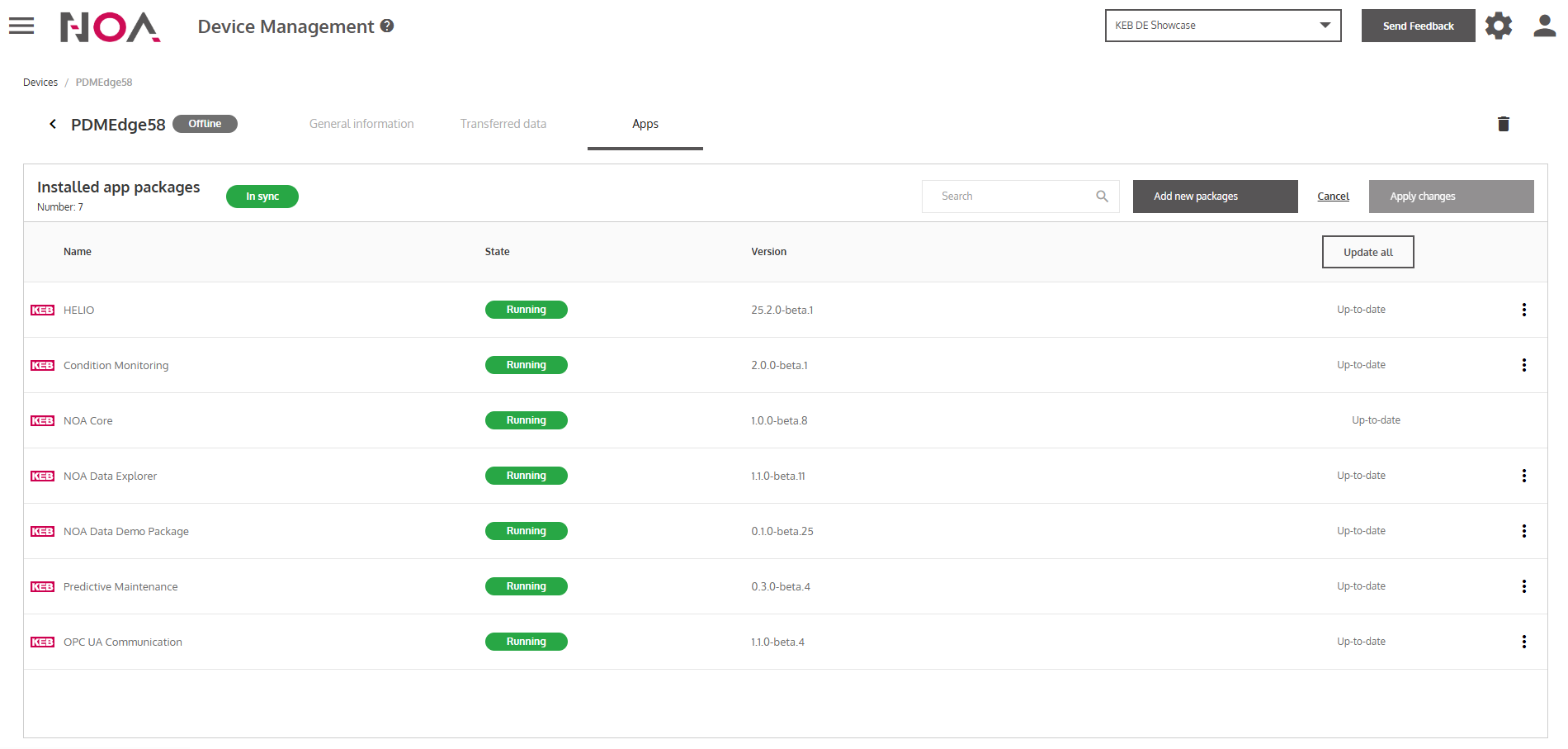The width and height of the screenshot is (1568, 749).
Task: Go back using the arrow beside PDMEdge58
Action: tap(53, 124)
